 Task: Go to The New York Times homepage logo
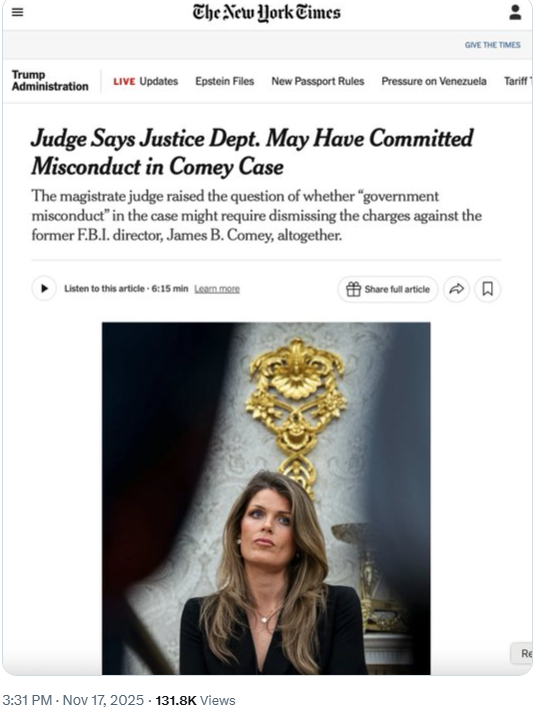tap(267, 13)
